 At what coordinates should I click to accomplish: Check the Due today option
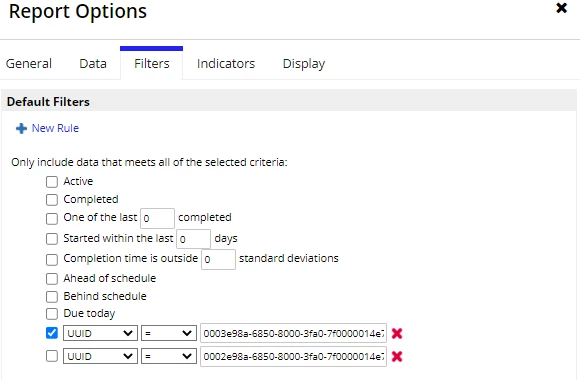52,314
